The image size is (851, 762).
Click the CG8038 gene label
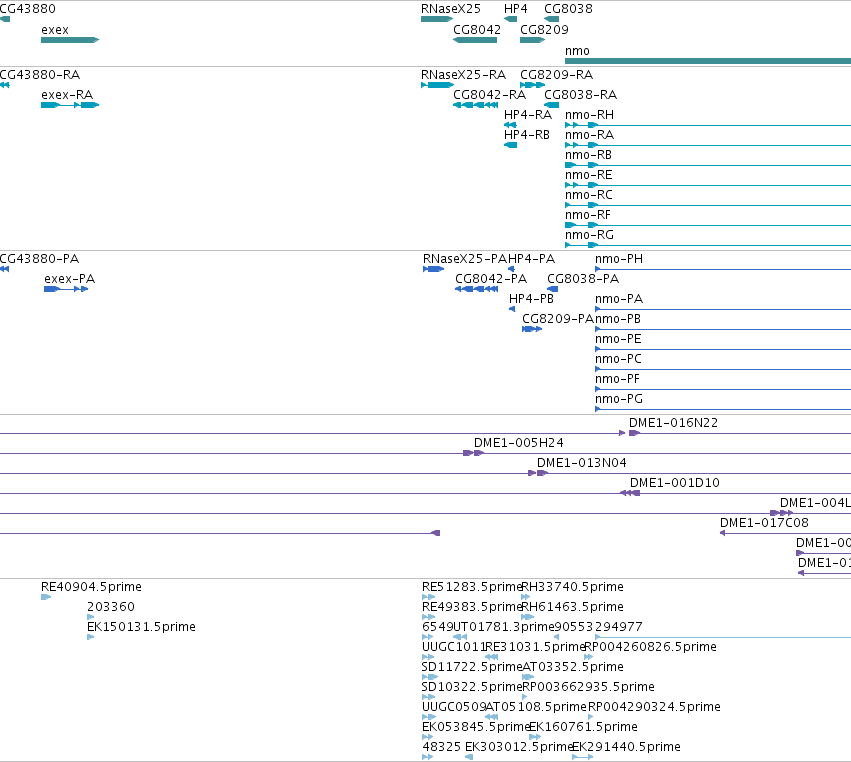[x=568, y=9]
